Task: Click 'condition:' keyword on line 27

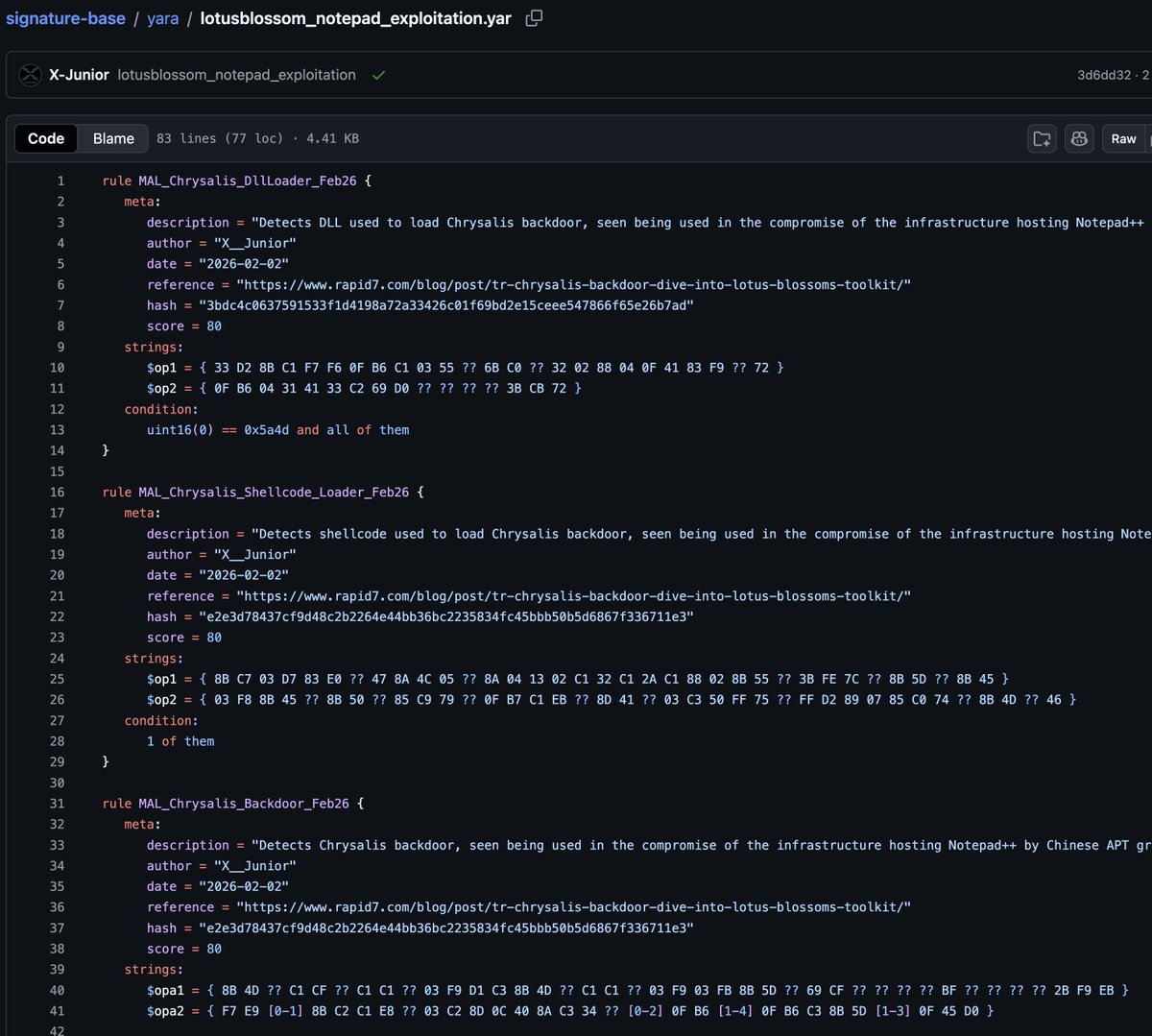Action: [161, 720]
